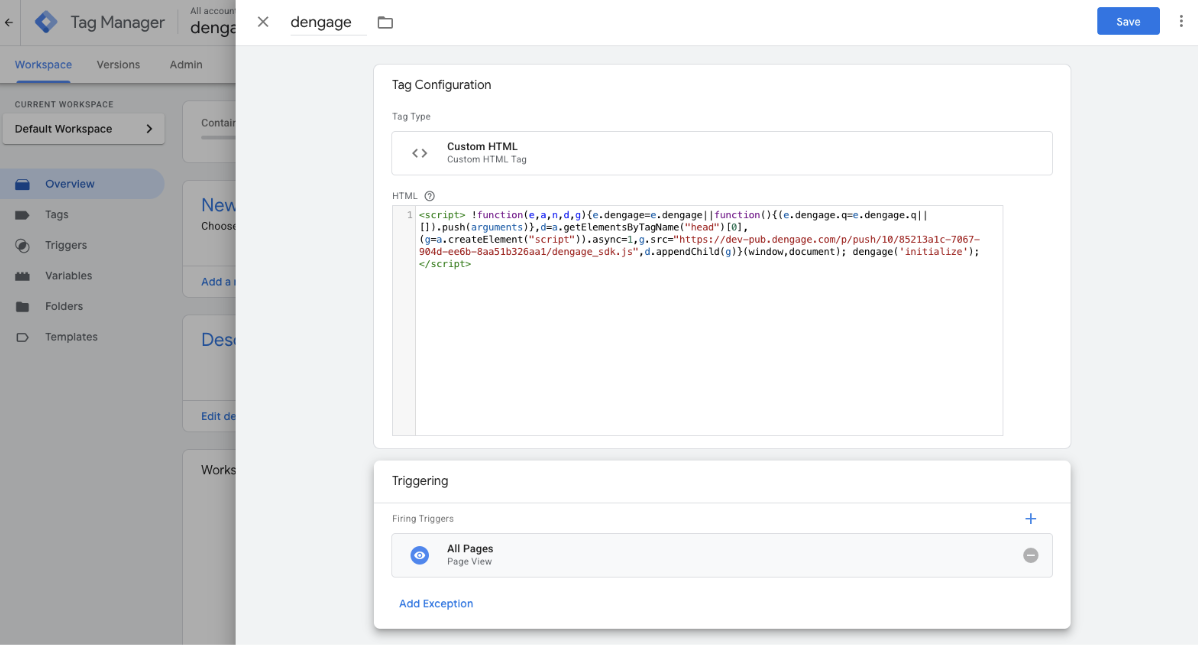The image size is (1198, 652).
Task: Click the Tag Manager title text
Action: [x=117, y=22]
